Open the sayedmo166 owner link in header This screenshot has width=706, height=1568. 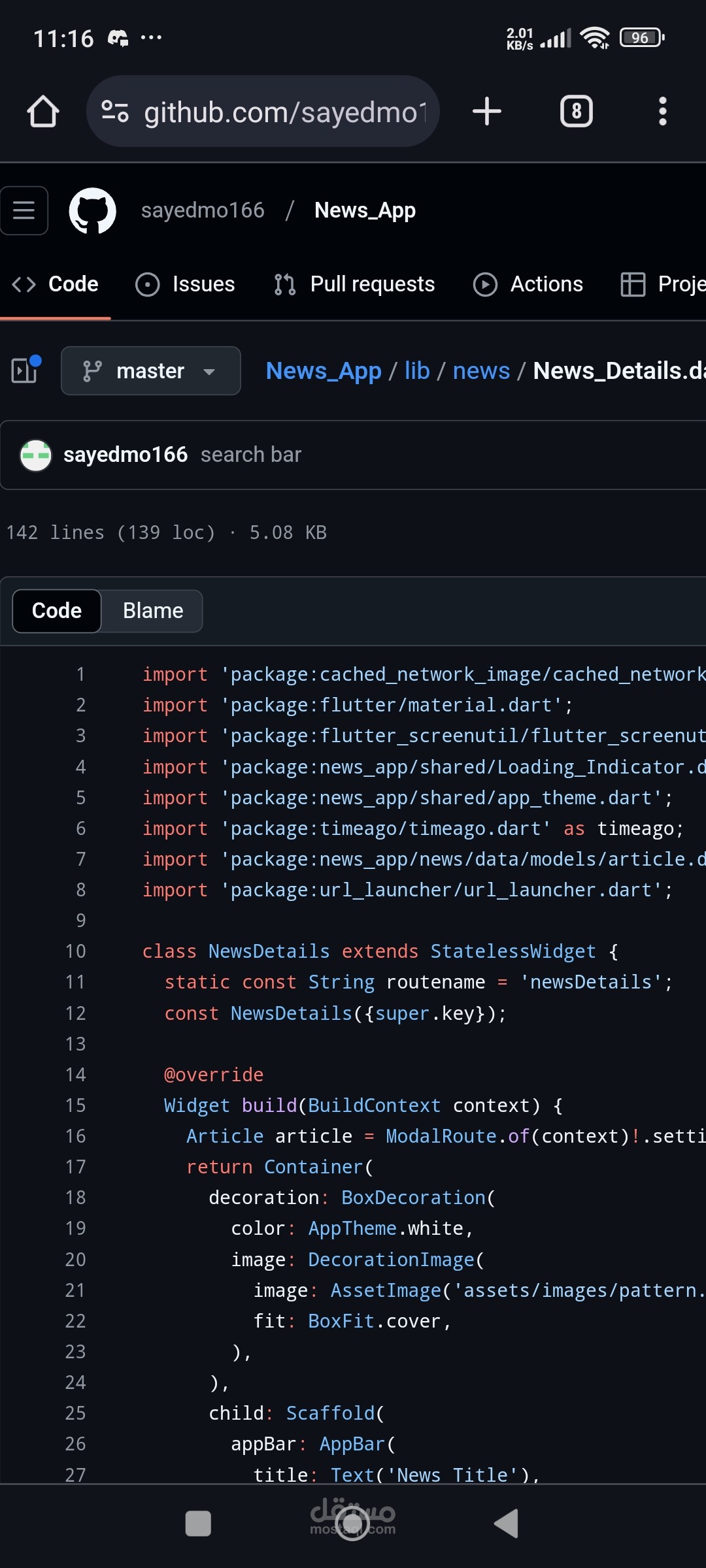(x=203, y=210)
